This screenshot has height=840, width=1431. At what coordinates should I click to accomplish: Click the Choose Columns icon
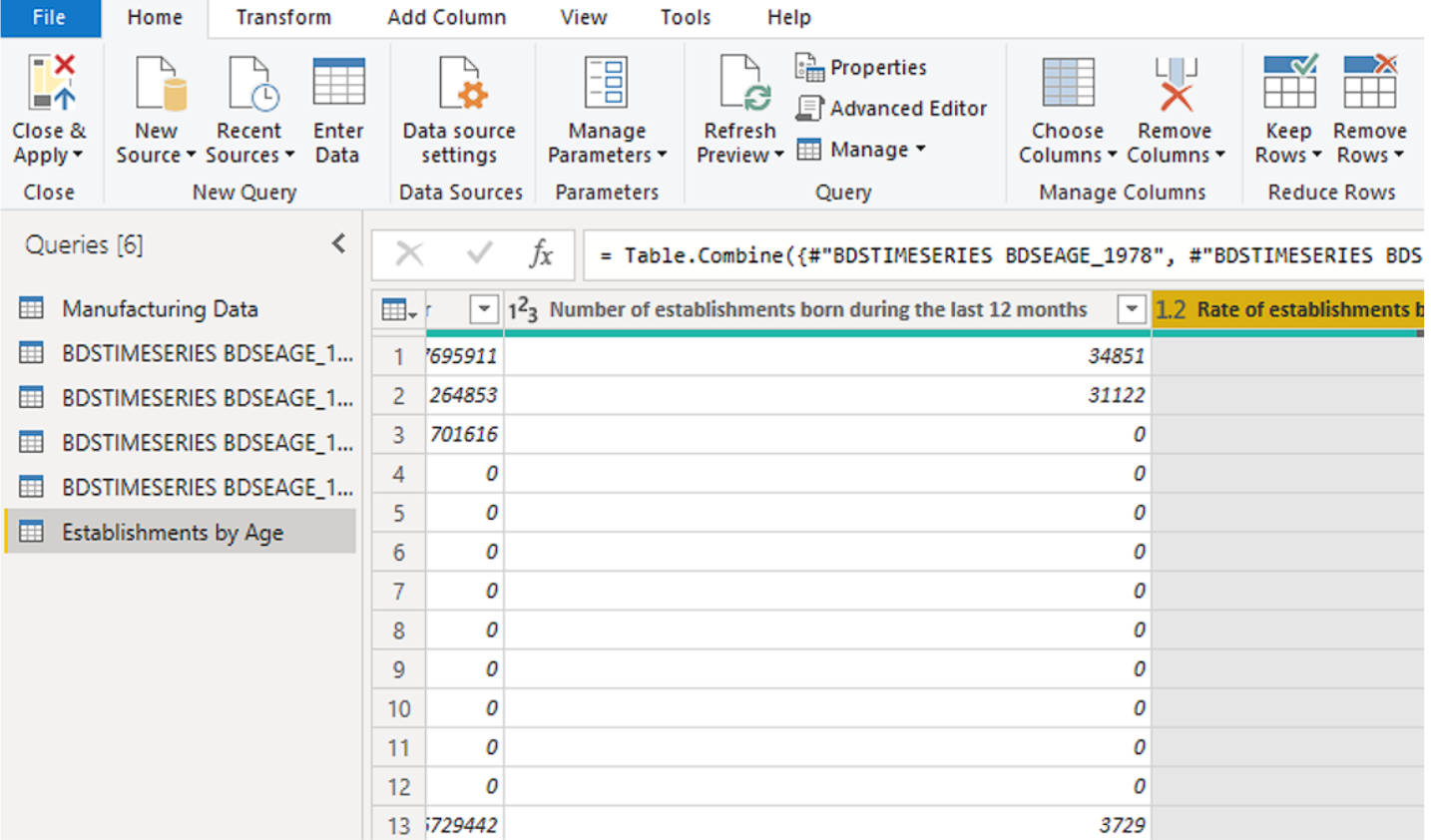pyautogui.click(x=1068, y=83)
